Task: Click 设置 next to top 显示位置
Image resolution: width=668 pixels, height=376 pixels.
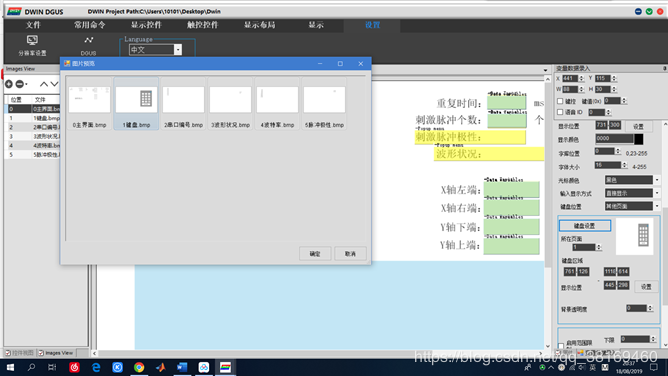Action: pos(638,126)
